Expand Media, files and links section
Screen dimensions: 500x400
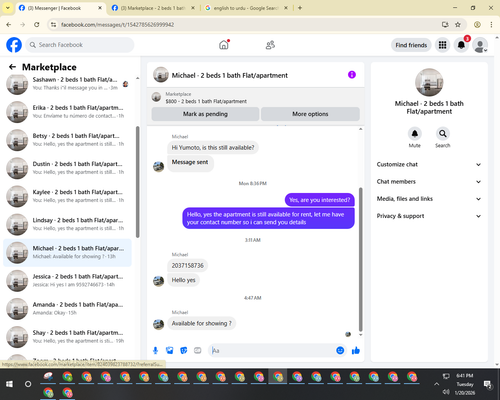429,199
